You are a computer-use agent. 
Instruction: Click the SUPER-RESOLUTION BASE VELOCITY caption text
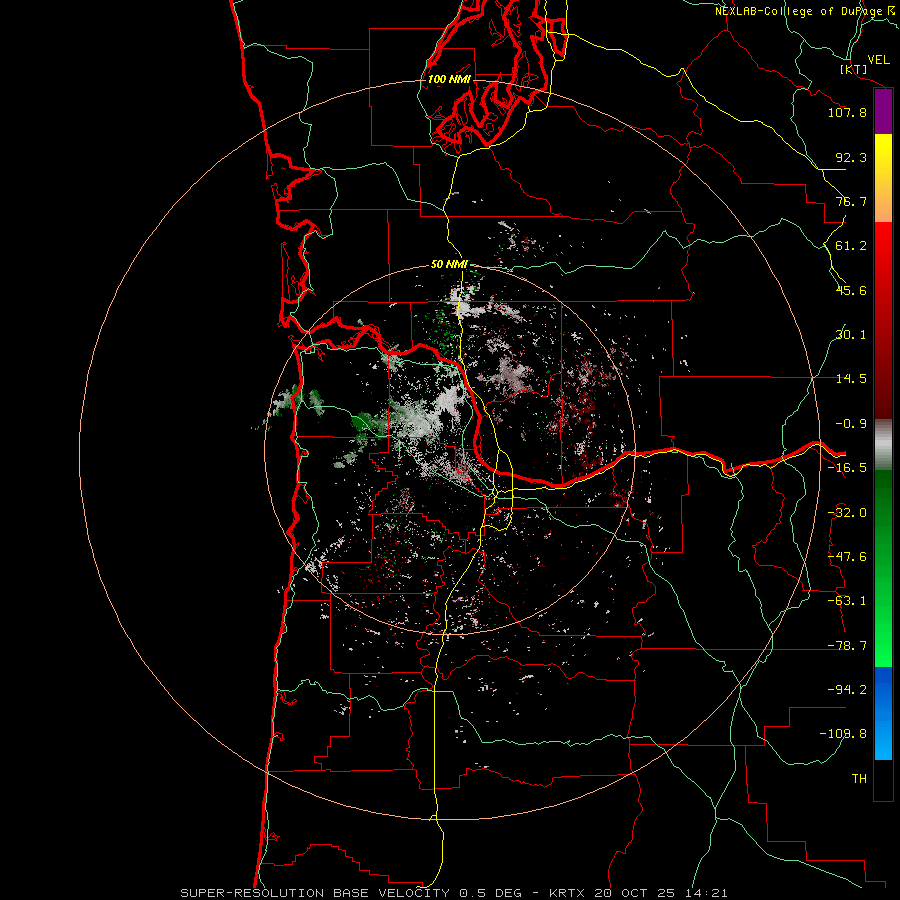coord(317,893)
